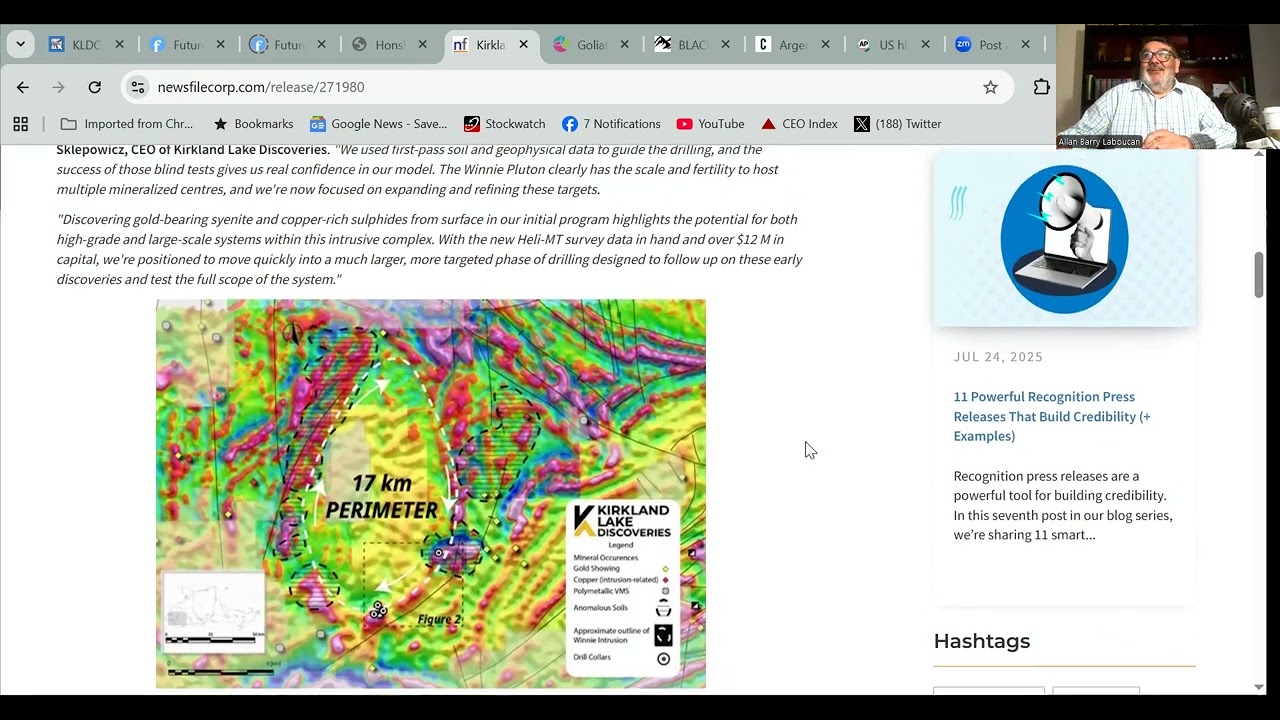Open the CEO Index bookmark
This screenshot has height=720, width=1280.
pyautogui.click(x=799, y=124)
